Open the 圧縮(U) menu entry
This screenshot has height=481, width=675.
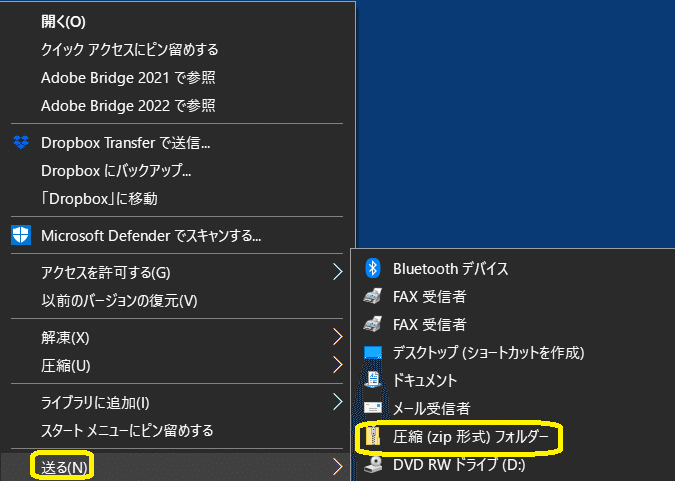point(65,365)
